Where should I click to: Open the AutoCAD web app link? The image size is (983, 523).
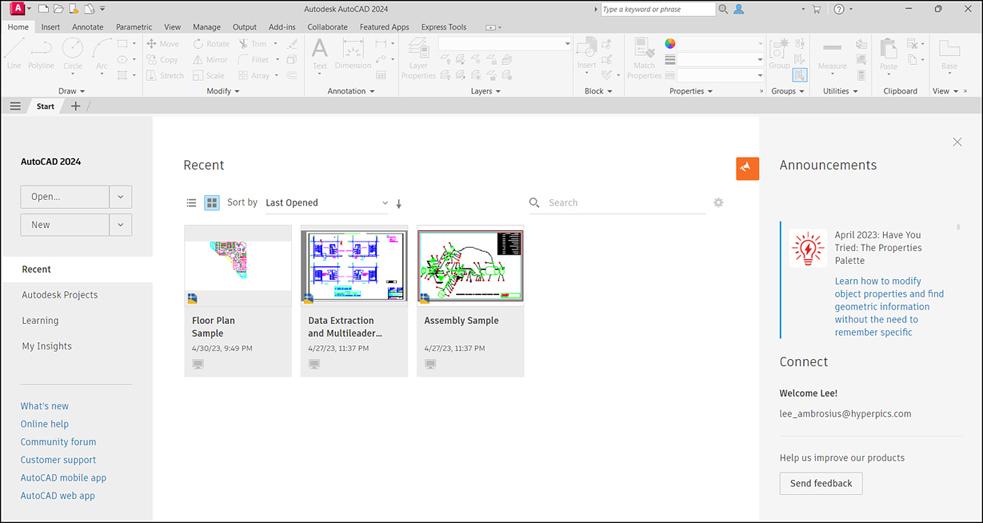pos(58,495)
